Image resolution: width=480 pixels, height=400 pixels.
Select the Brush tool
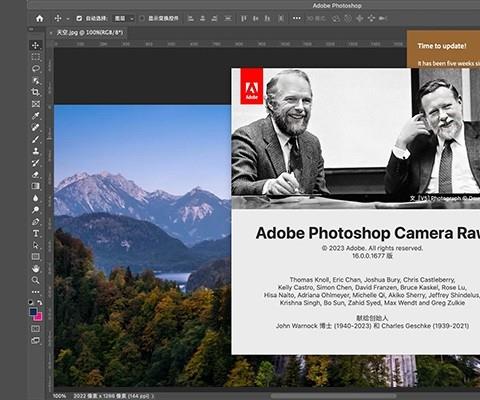(x=36, y=139)
